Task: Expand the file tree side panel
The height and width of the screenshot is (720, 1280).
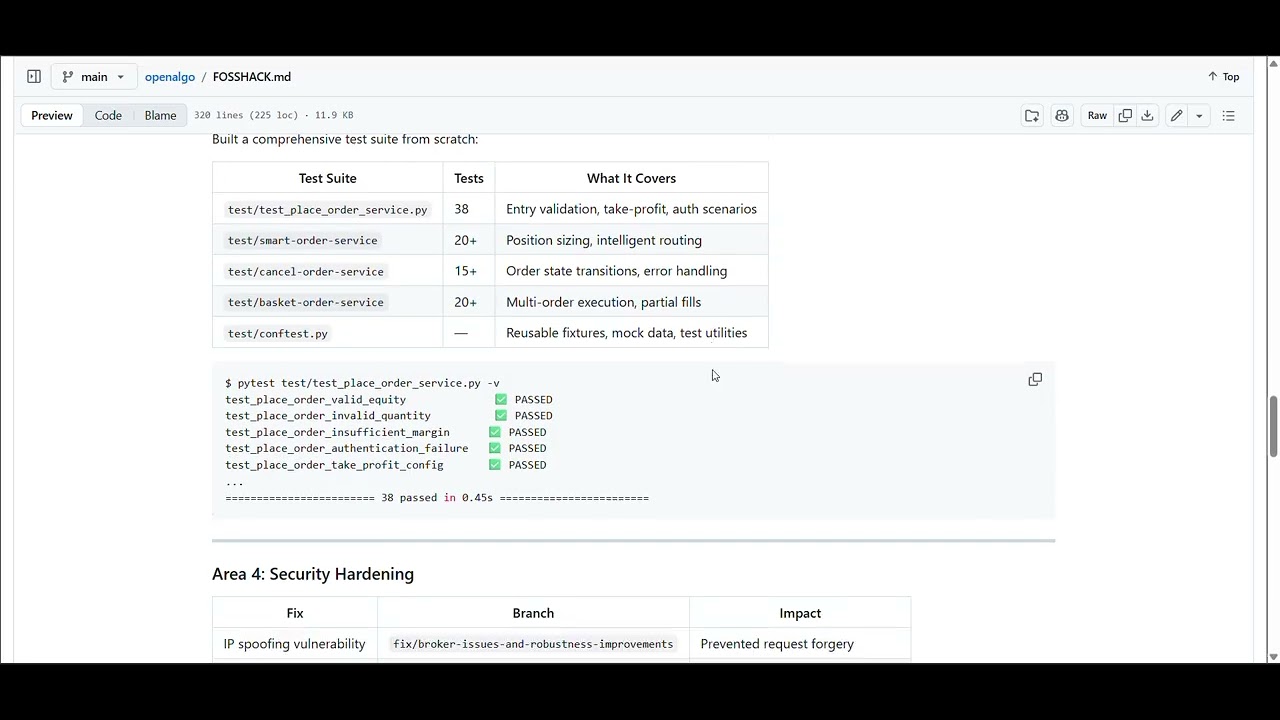Action: tap(34, 77)
